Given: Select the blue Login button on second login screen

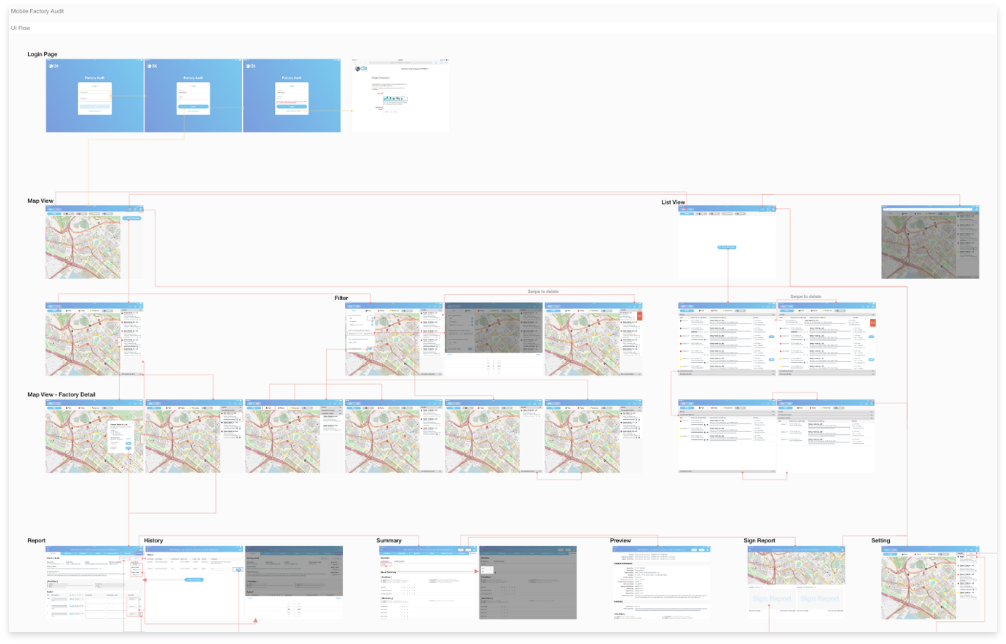Looking at the screenshot, I should (x=193, y=106).
